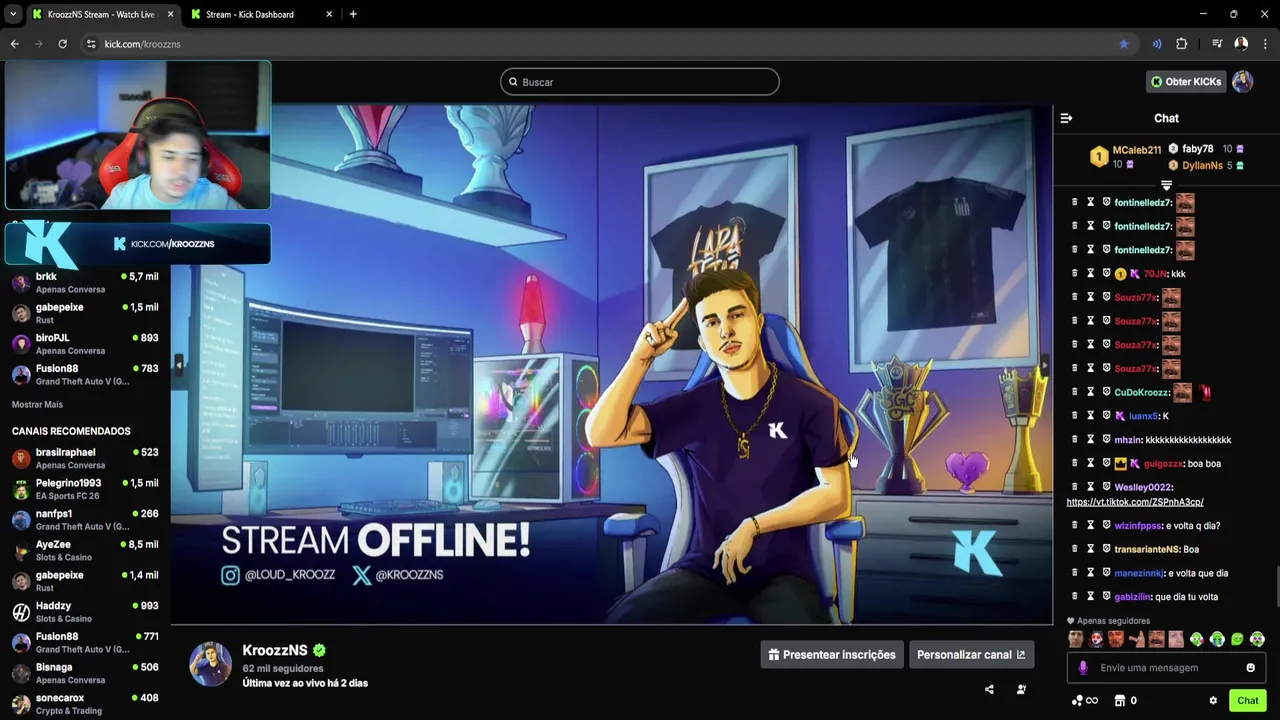Open brasilraphael recommended channel
The image size is (1280, 720).
tap(85, 458)
